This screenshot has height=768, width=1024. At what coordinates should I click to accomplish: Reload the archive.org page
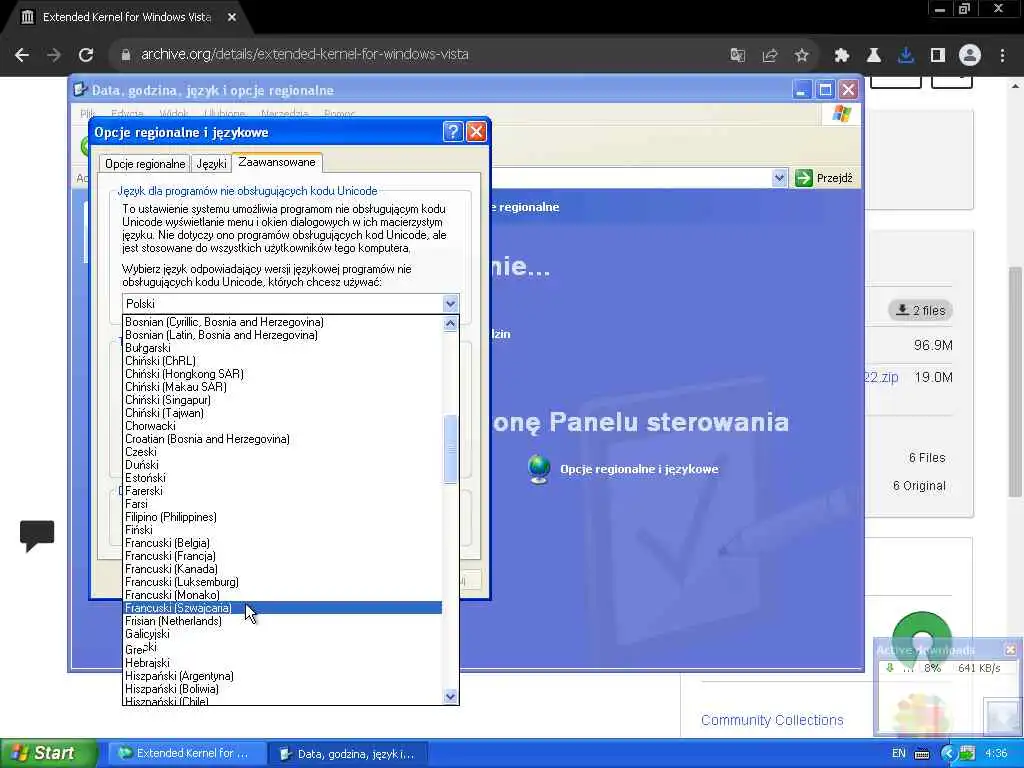(x=86, y=55)
